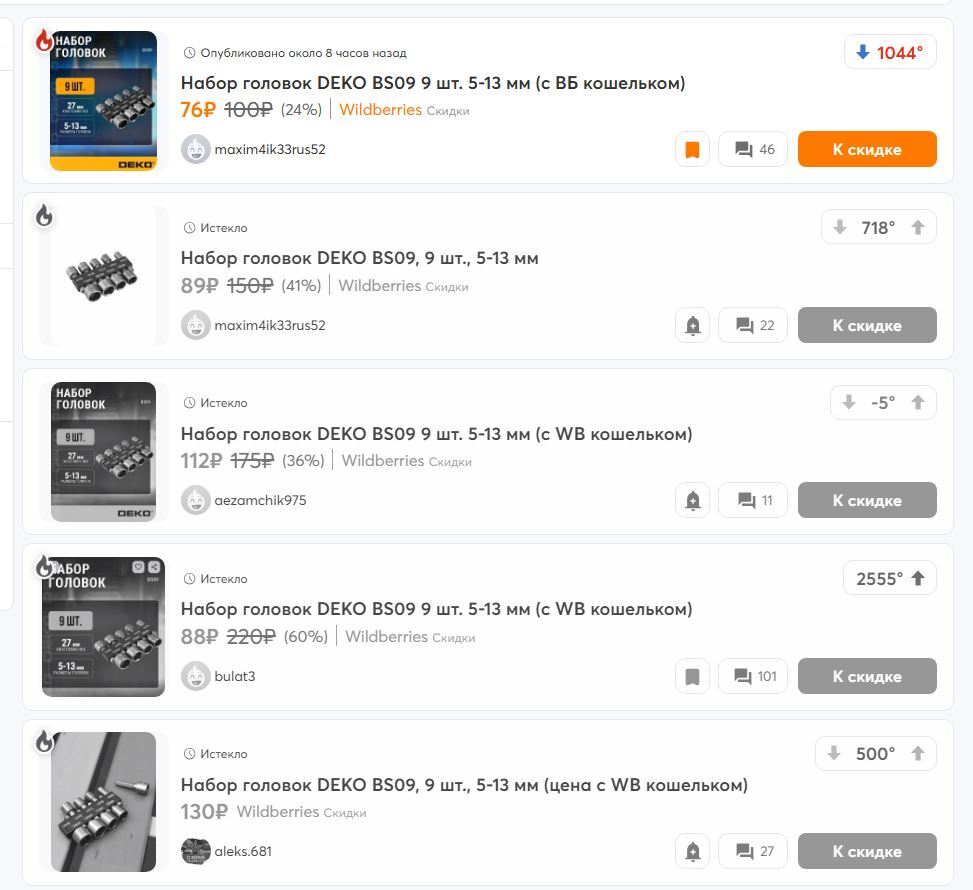Upvote the deal rated 2555°
The width and height of the screenshot is (973, 890).
918,578
